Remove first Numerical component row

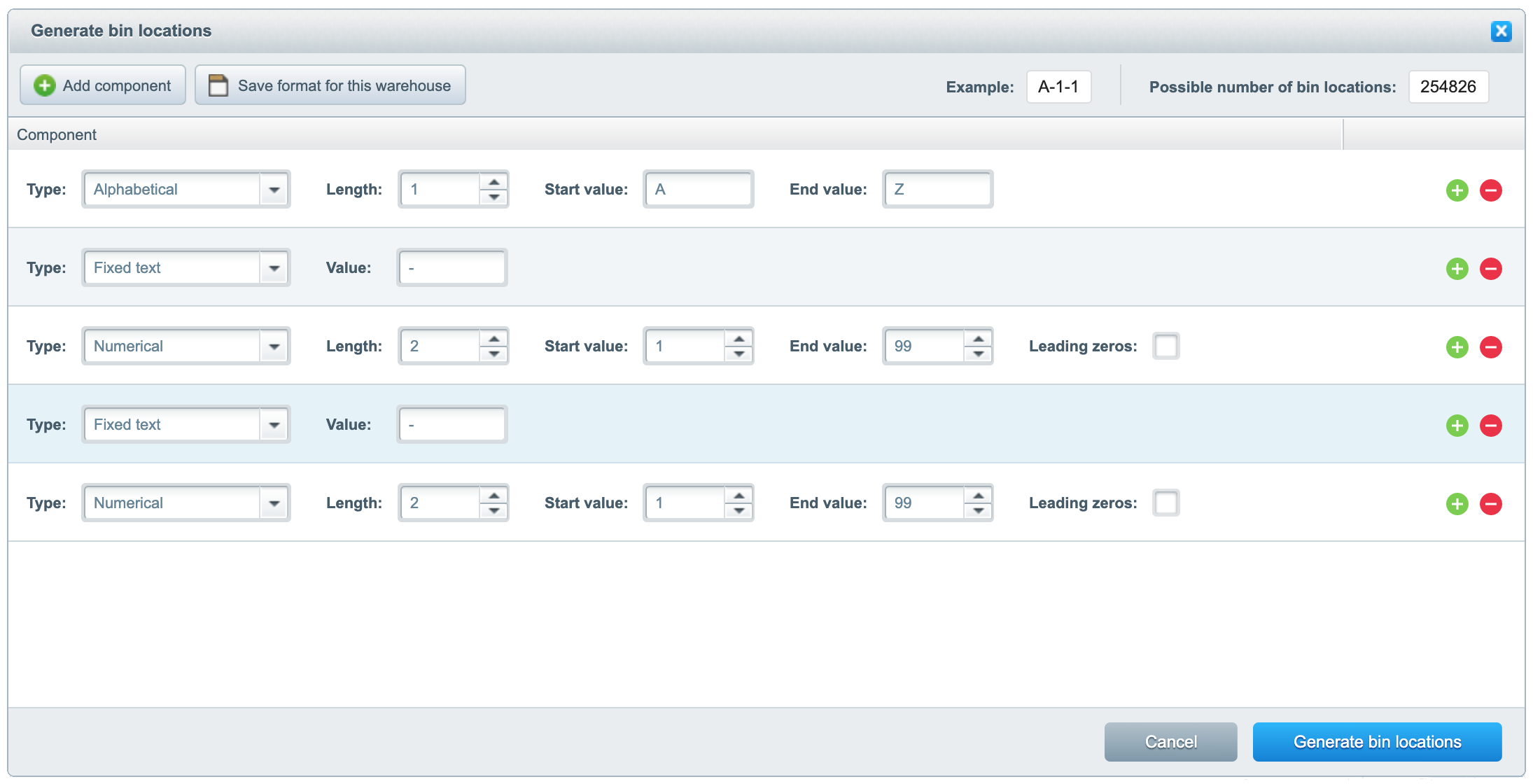pos(1490,347)
